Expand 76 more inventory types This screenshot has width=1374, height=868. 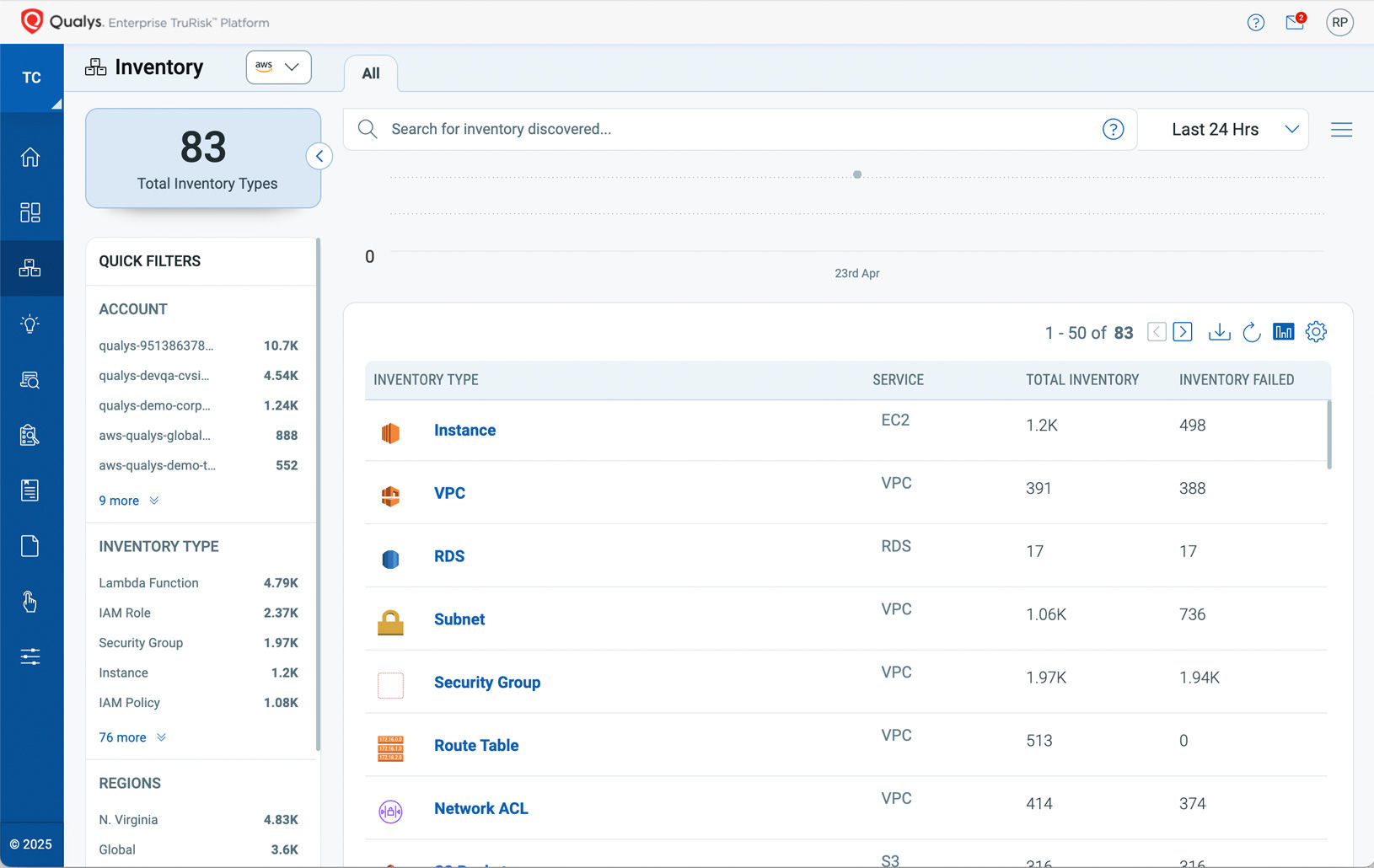click(132, 737)
